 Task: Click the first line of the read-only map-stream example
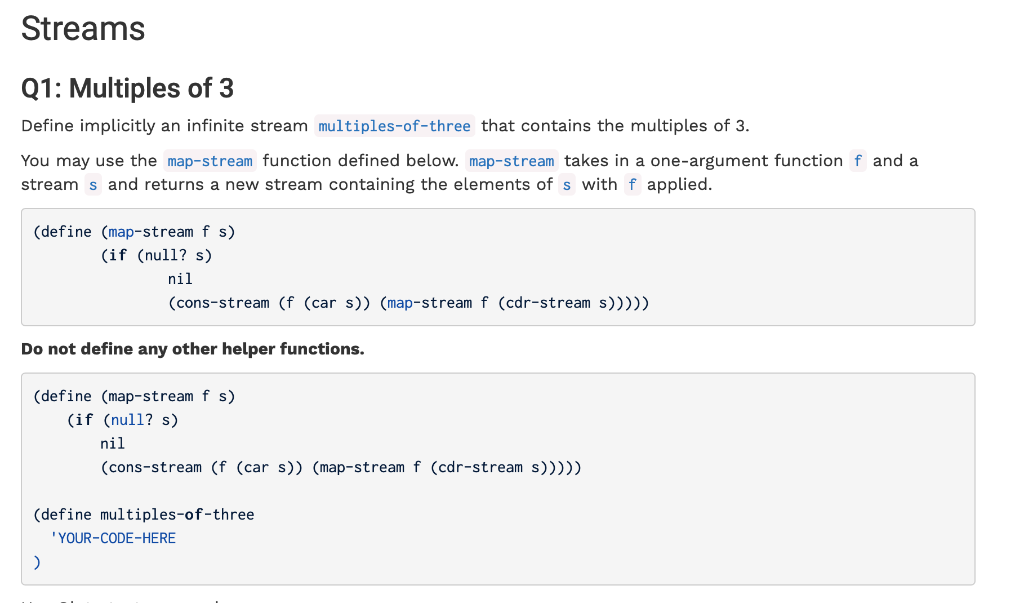[134, 232]
